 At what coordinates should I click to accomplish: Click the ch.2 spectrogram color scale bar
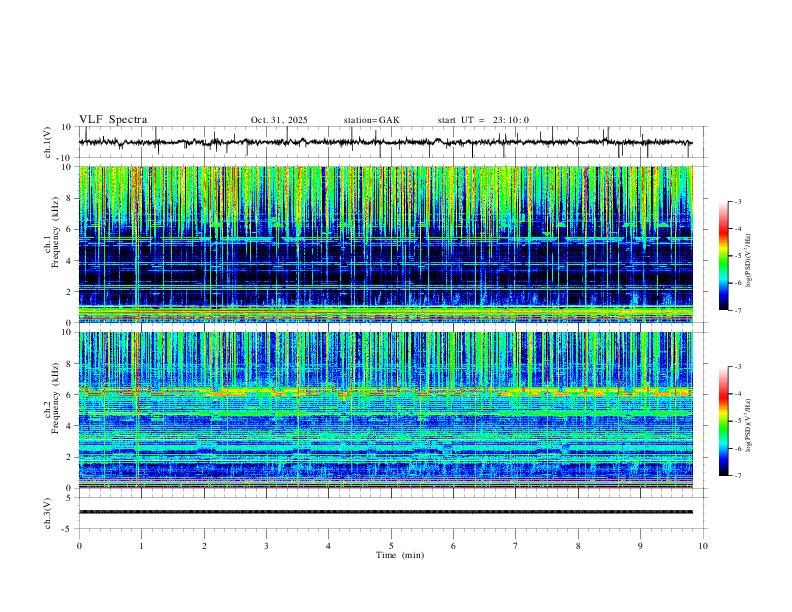723,421
